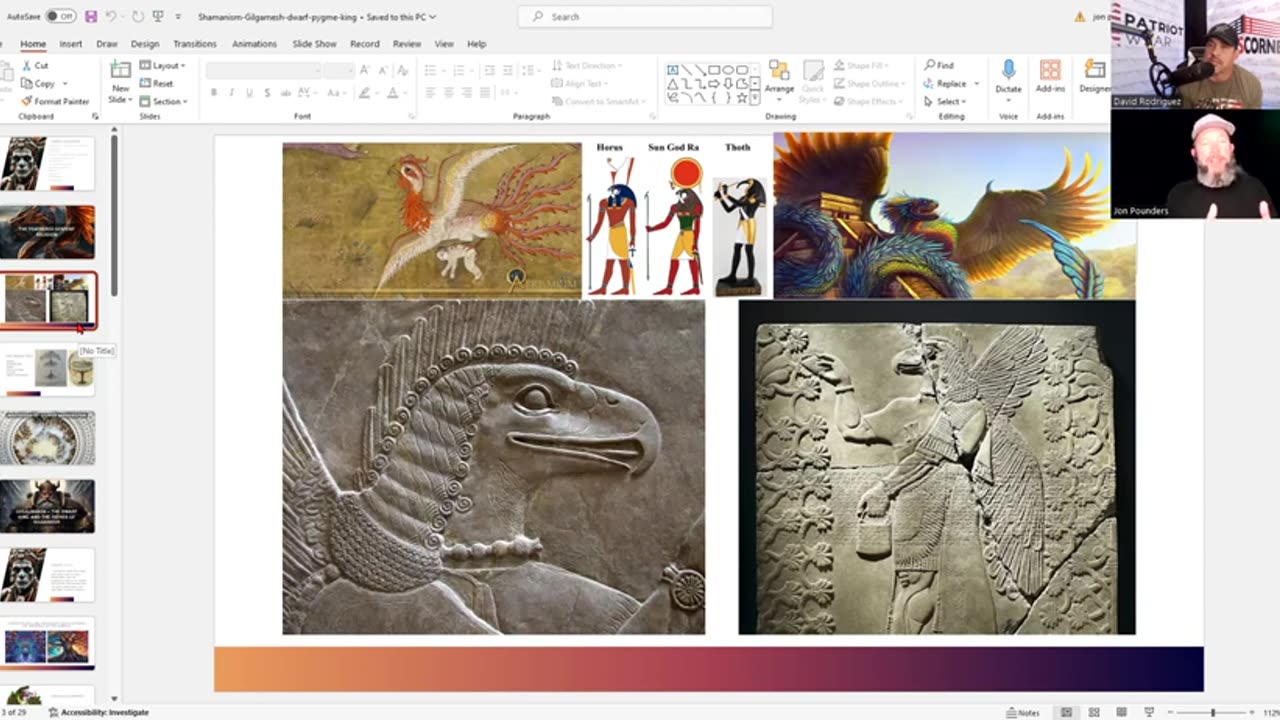This screenshot has width=1280, height=720.
Task: Open the Section dropdown
Action: (x=163, y=101)
